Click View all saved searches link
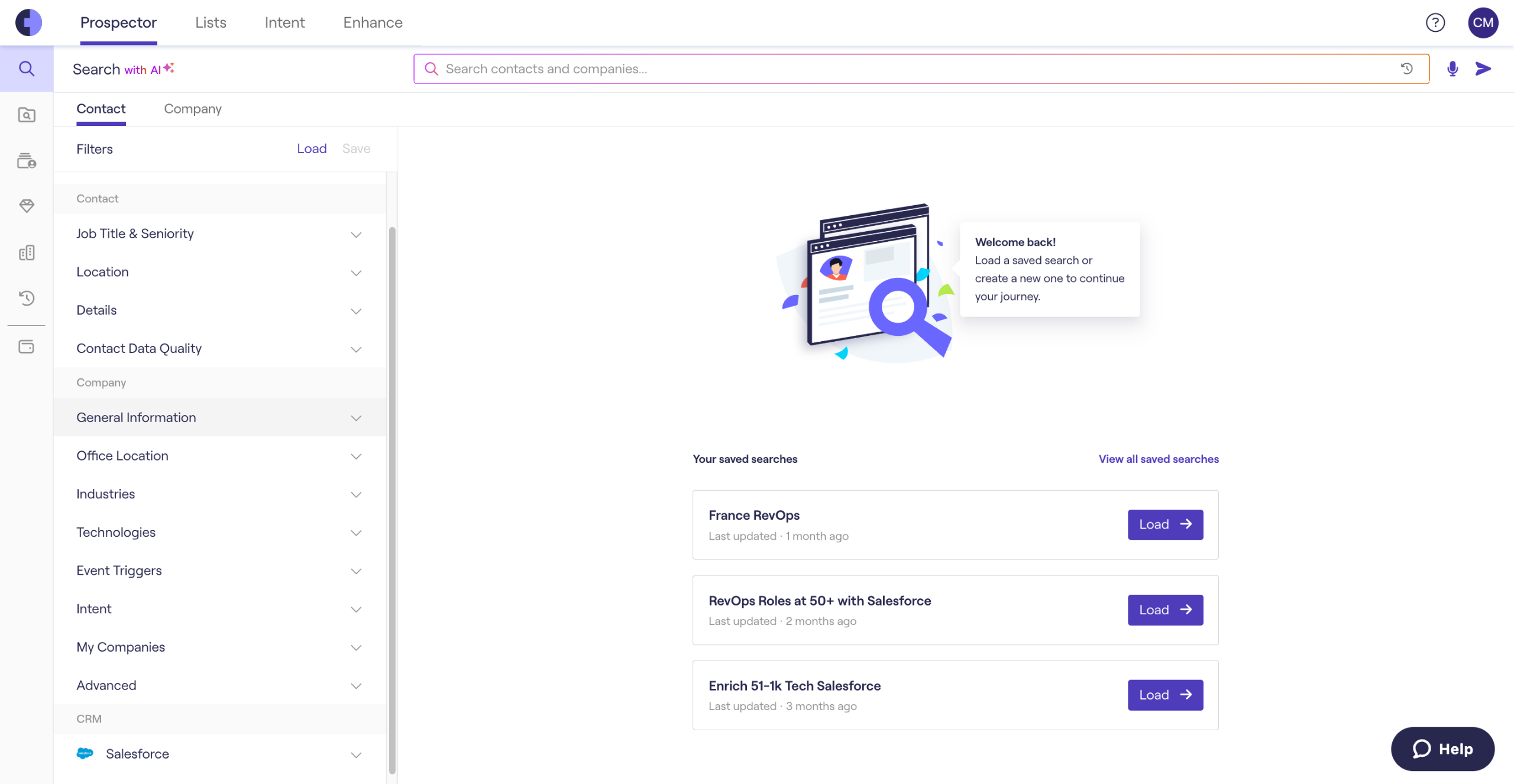The height and width of the screenshot is (784, 1514). click(x=1158, y=459)
